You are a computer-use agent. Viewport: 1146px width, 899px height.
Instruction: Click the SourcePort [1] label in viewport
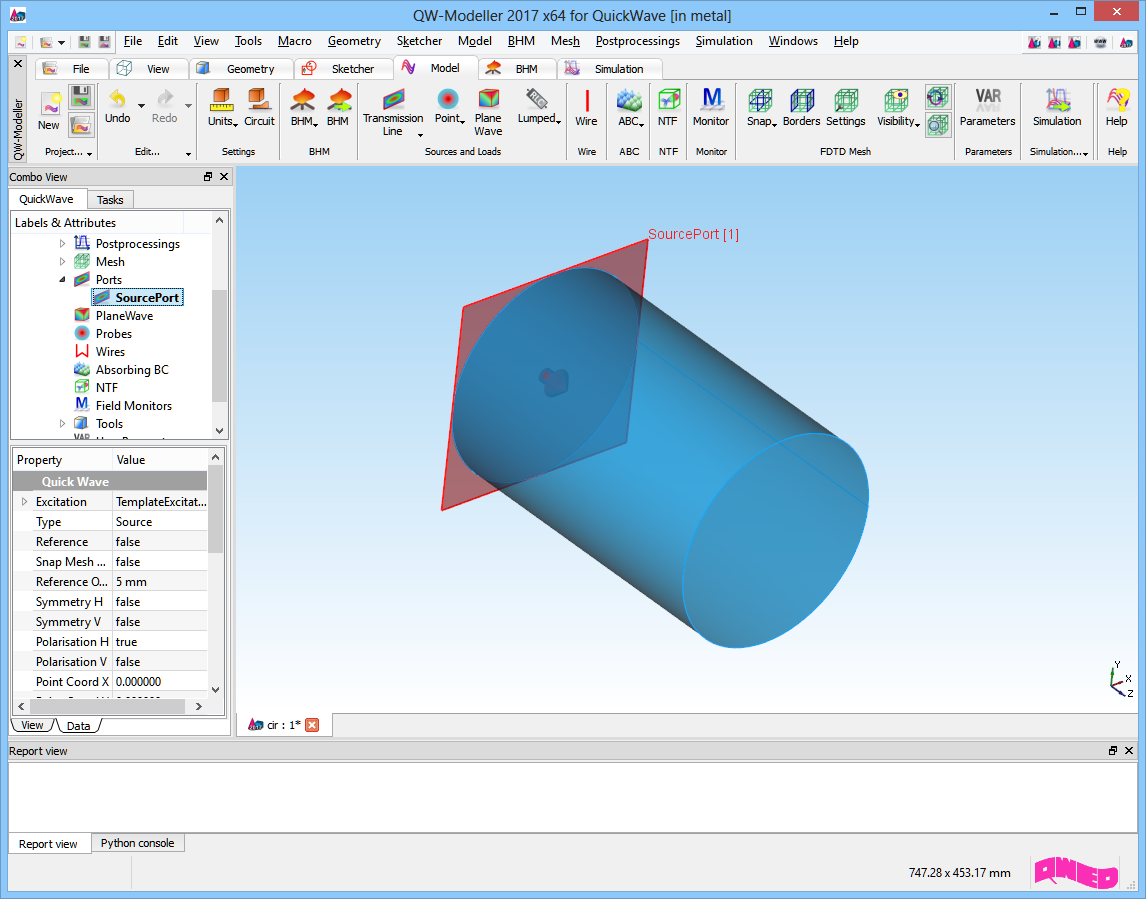694,234
